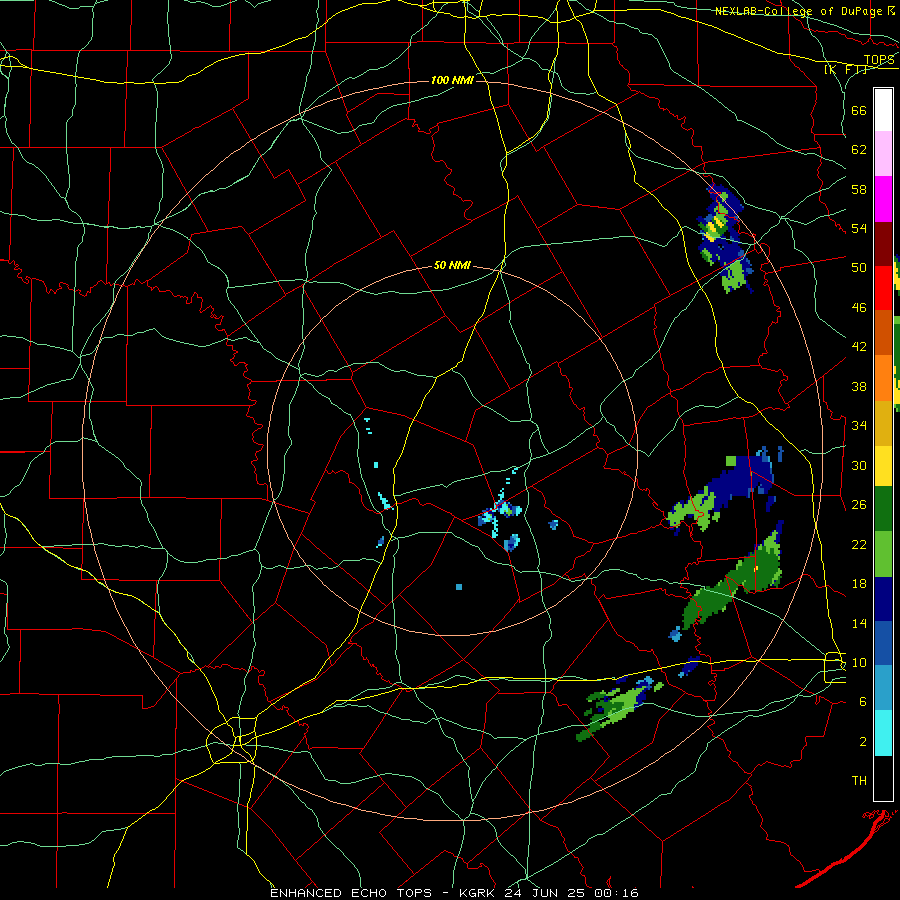The width and height of the screenshot is (900, 900).
Task: Click the gold legend swatch near 34
Action: click(x=883, y=423)
